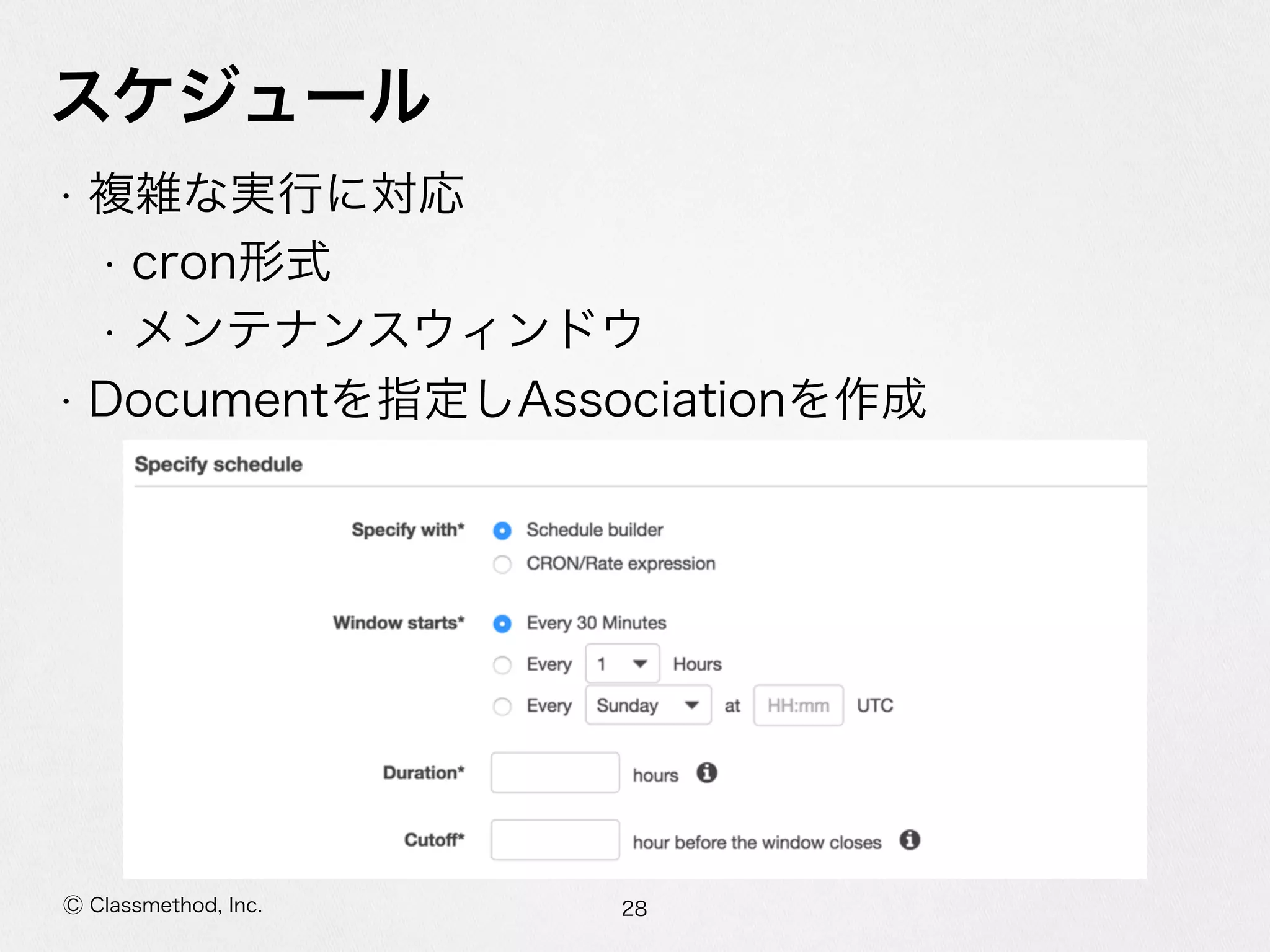Click the UTC text after time field
The width and height of the screenshot is (1270, 952).
(x=875, y=705)
